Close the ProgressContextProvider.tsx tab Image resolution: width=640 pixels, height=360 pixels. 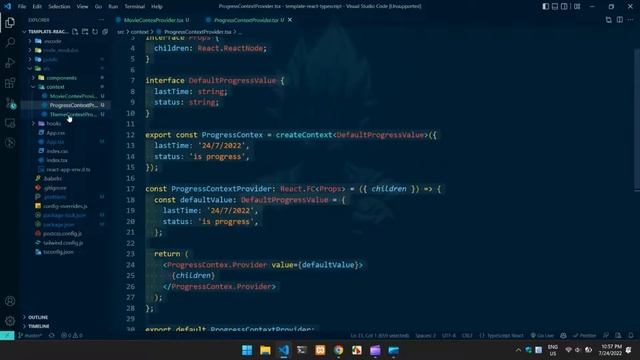[290, 20]
